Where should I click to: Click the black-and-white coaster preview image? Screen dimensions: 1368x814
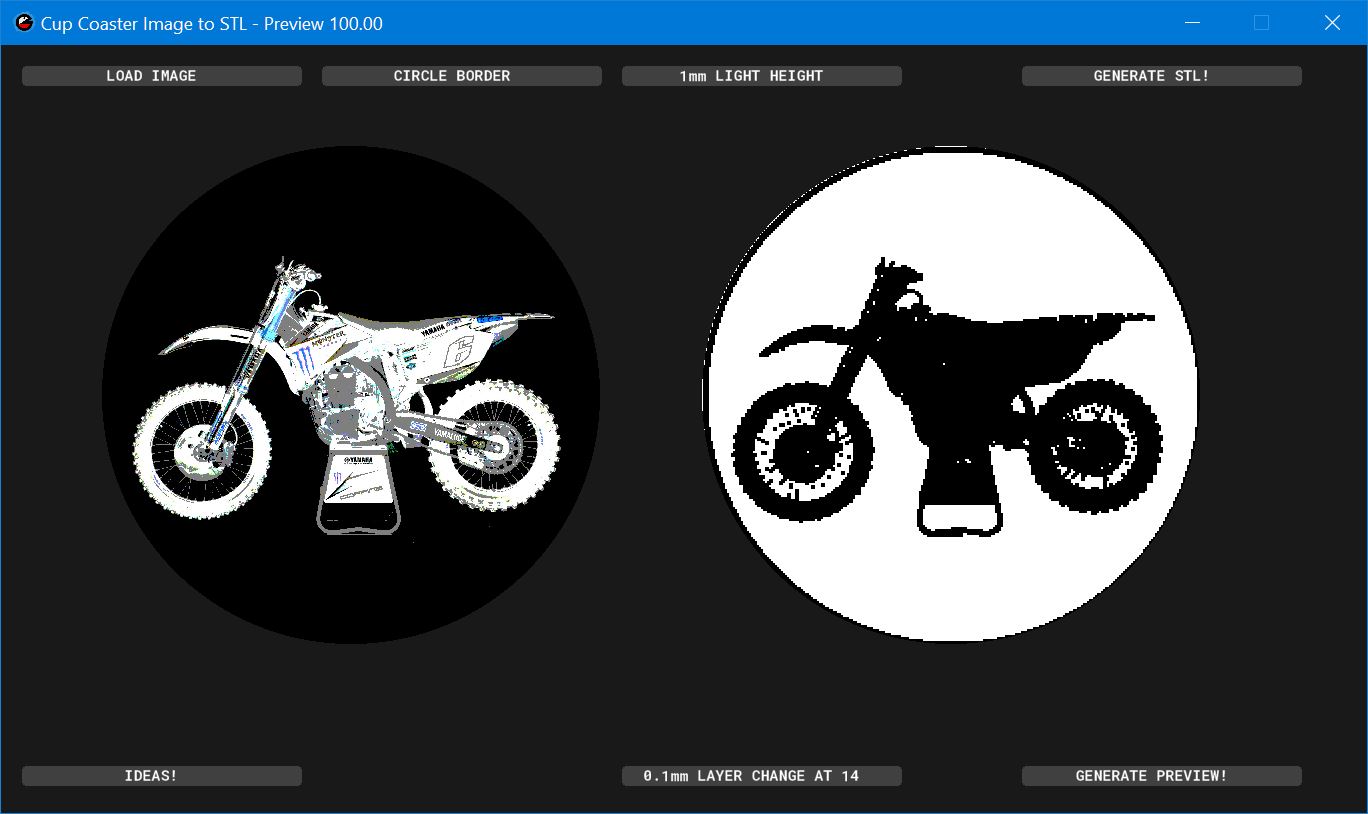tap(951, 395)
